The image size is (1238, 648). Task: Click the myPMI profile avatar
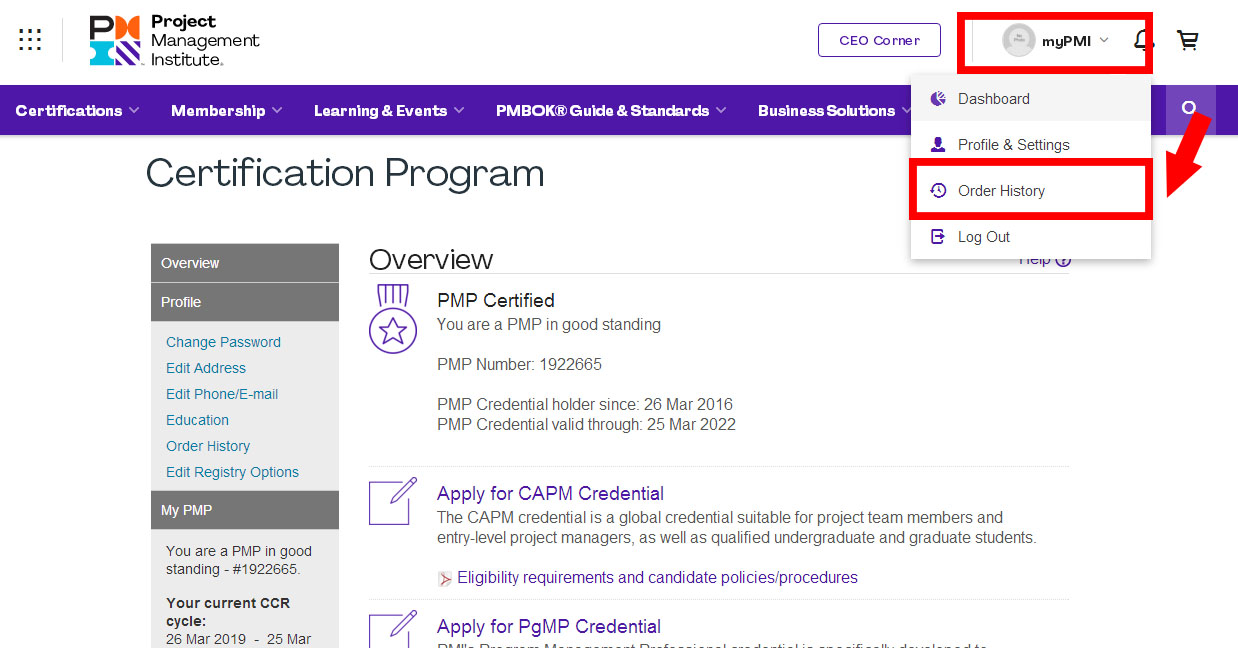click(x=1018, y=41)
